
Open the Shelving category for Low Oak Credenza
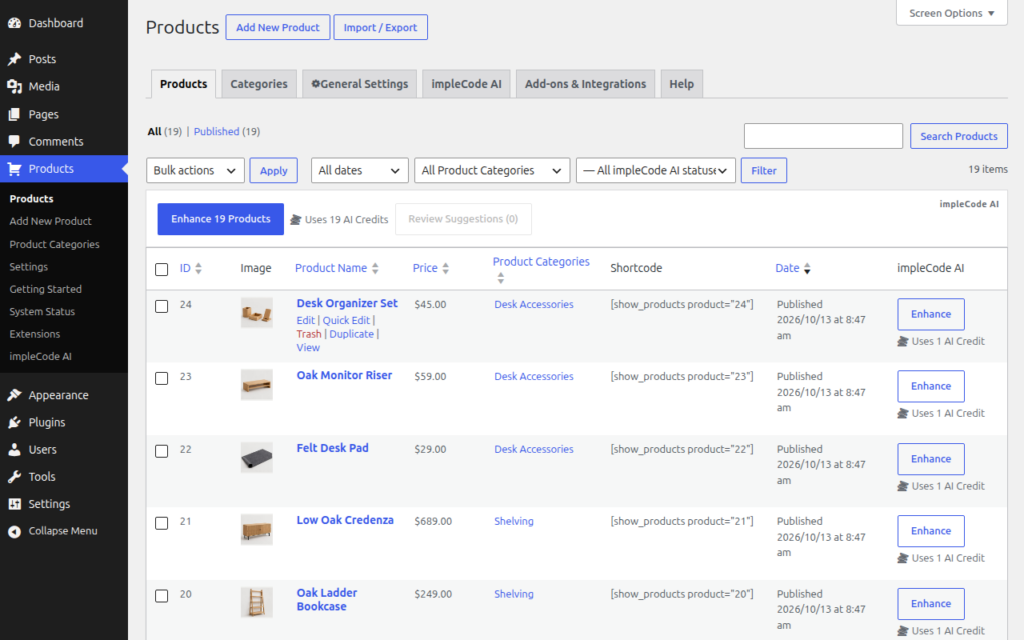[x=514, y=521]
